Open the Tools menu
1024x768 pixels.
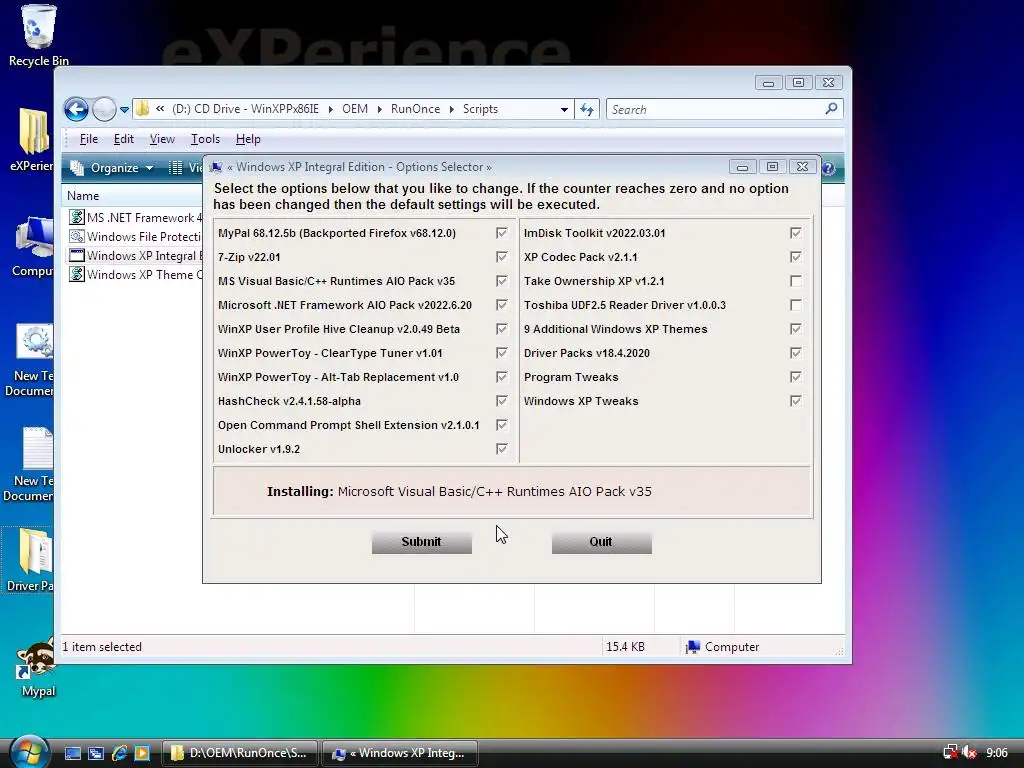(x=205, y=139)
